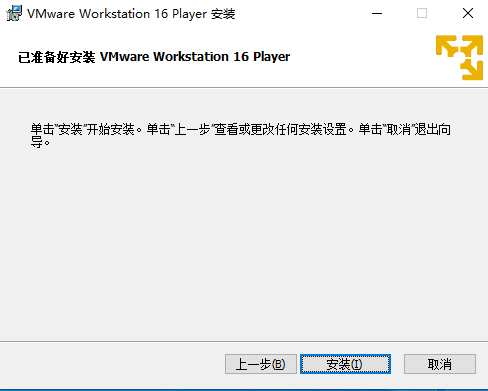Minimize the VMware Player setup window
The height and width of the screenshot is (391, 488).
click(377, 13)
